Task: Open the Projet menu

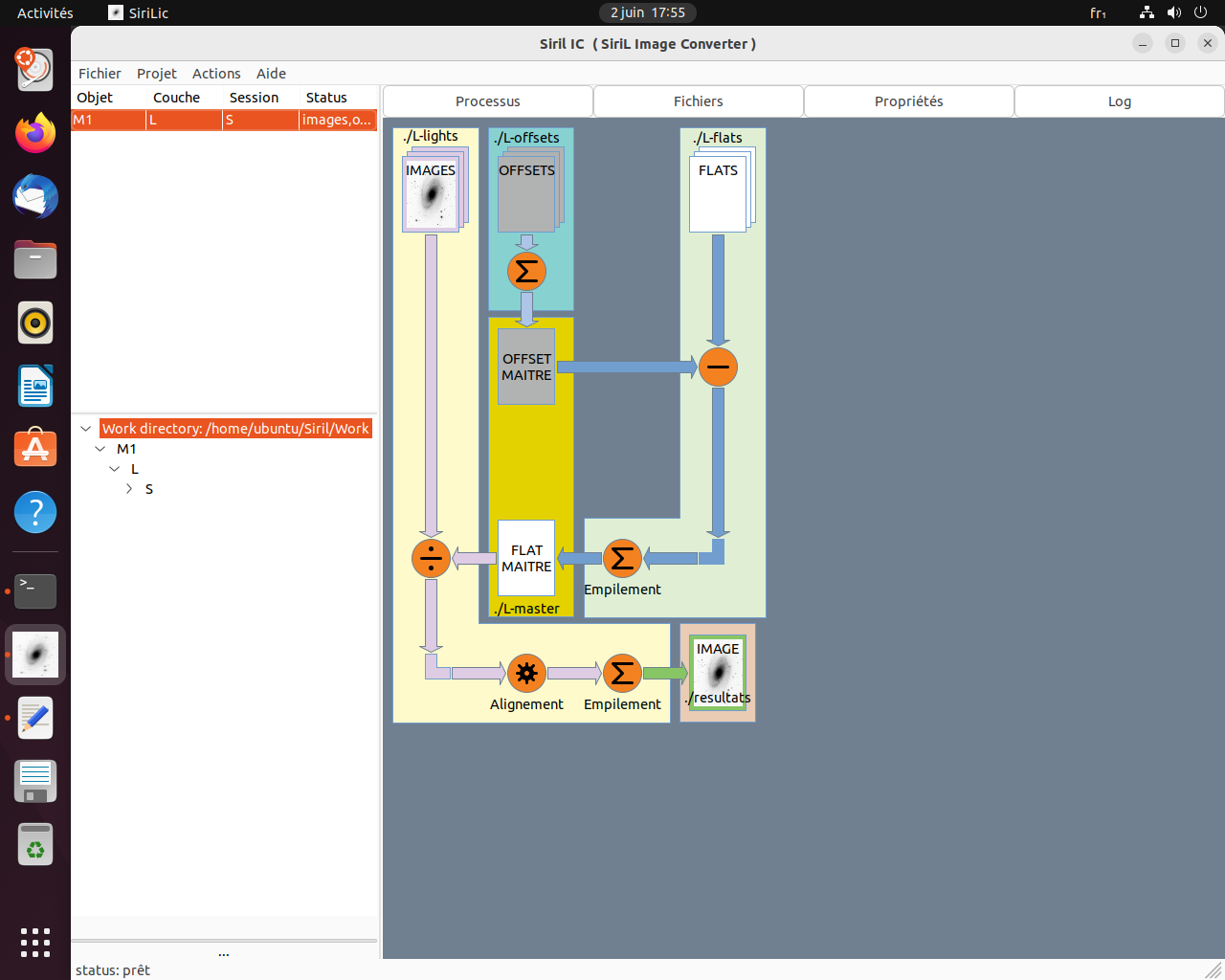Action: [x=157, y=74]
